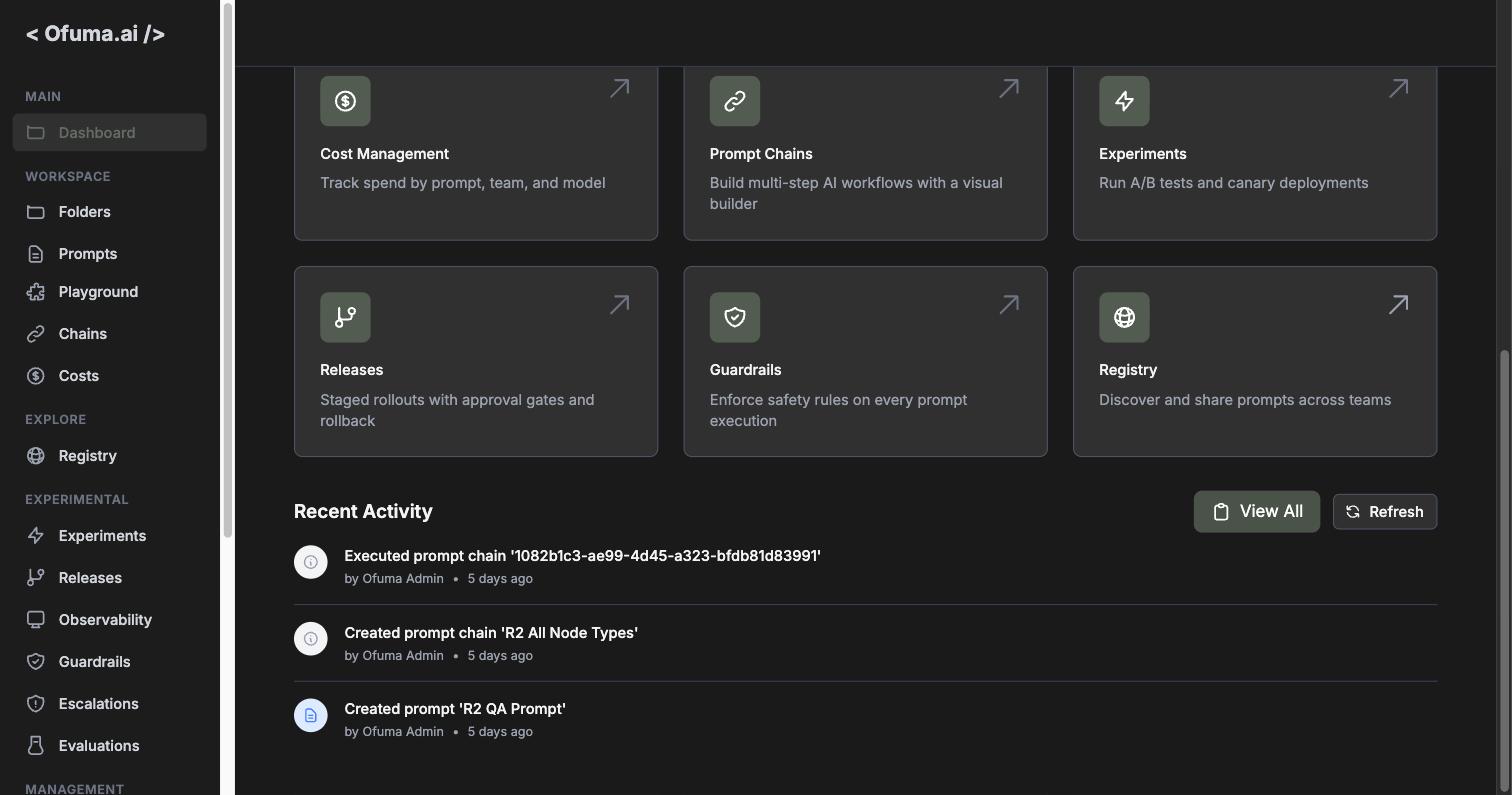Open Cost Management via its arrow icon
Viewport: 1512px width, 795px height.
(620, 88)
